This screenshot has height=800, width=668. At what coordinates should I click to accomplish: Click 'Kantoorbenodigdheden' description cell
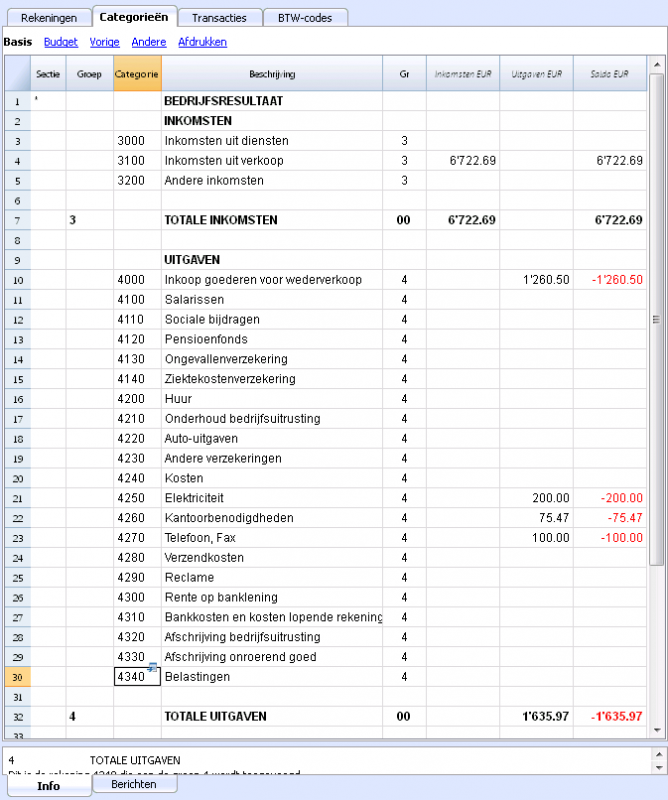tap(272, 518)
